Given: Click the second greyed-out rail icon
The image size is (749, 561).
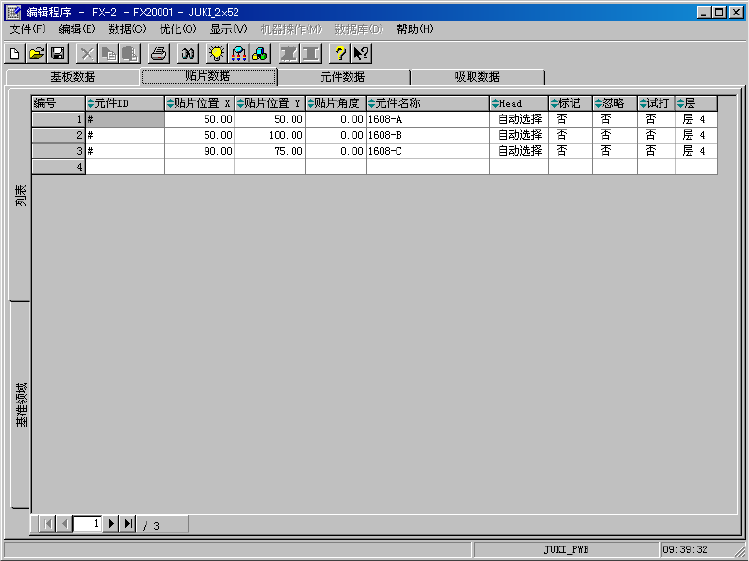Looking at the screenshot, I should [311, 54].
